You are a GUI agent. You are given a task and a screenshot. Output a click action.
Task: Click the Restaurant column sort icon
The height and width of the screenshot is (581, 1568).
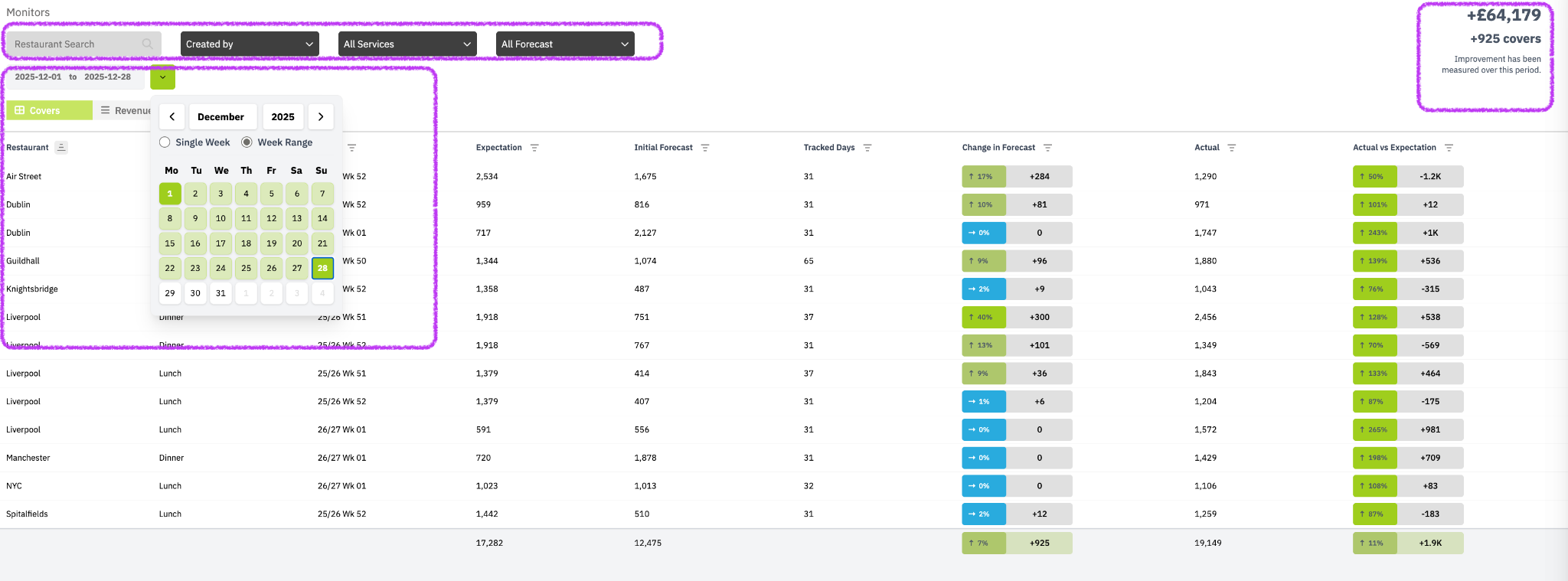(61, 148)
